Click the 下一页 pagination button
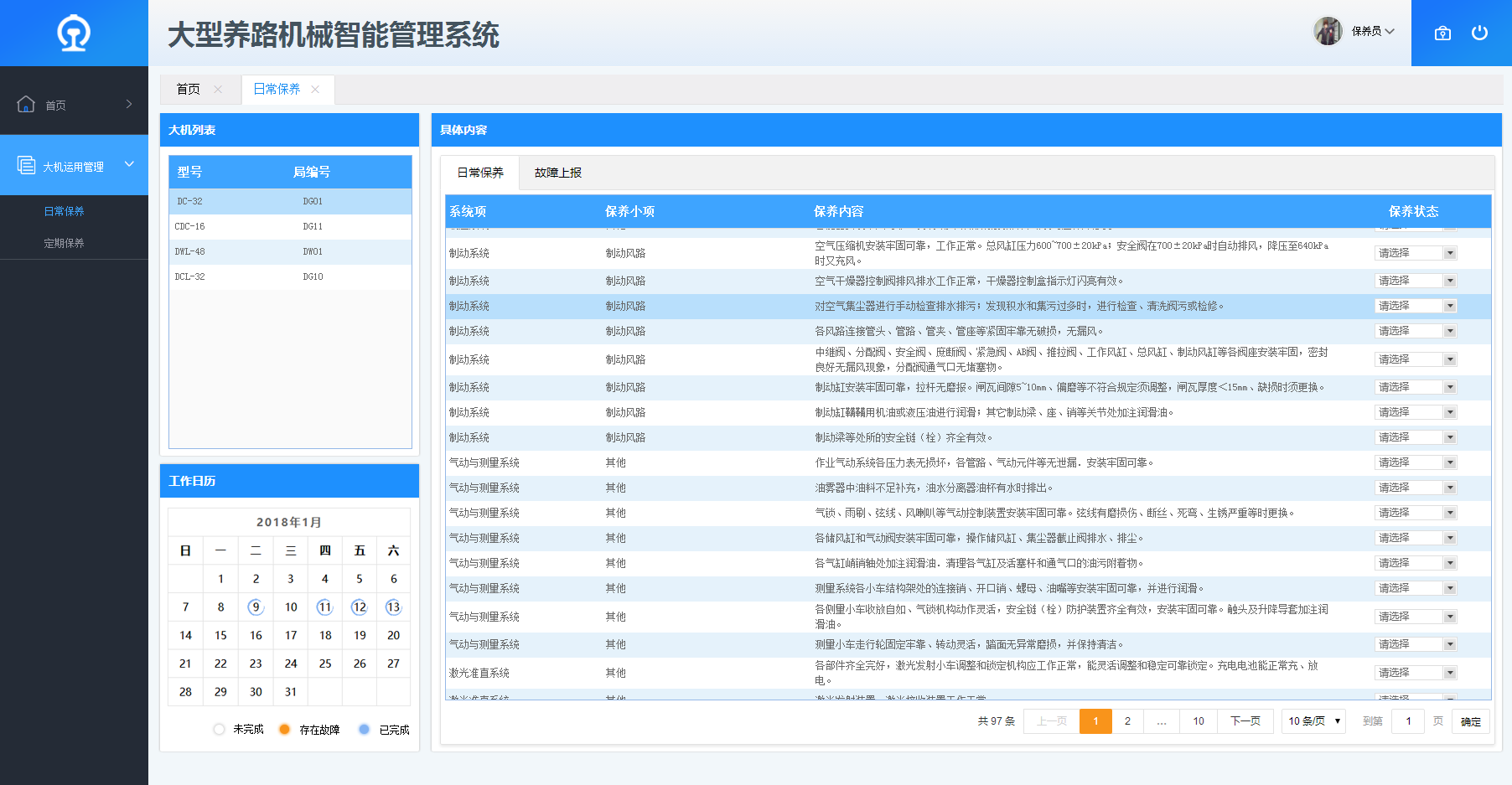The width and height of the screenshot is (1512, 785). click(x=1245, y=721)
